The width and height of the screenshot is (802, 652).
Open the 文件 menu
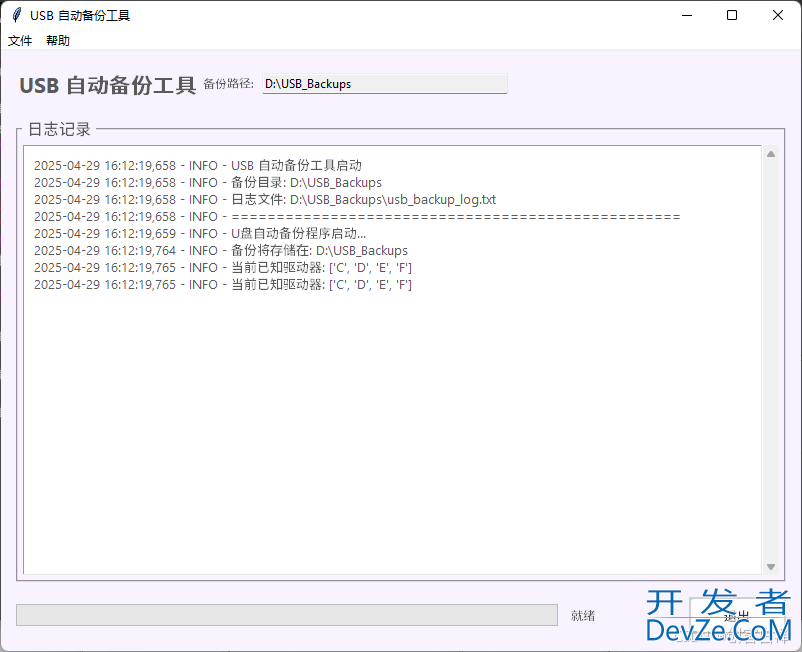coord(20,40)
